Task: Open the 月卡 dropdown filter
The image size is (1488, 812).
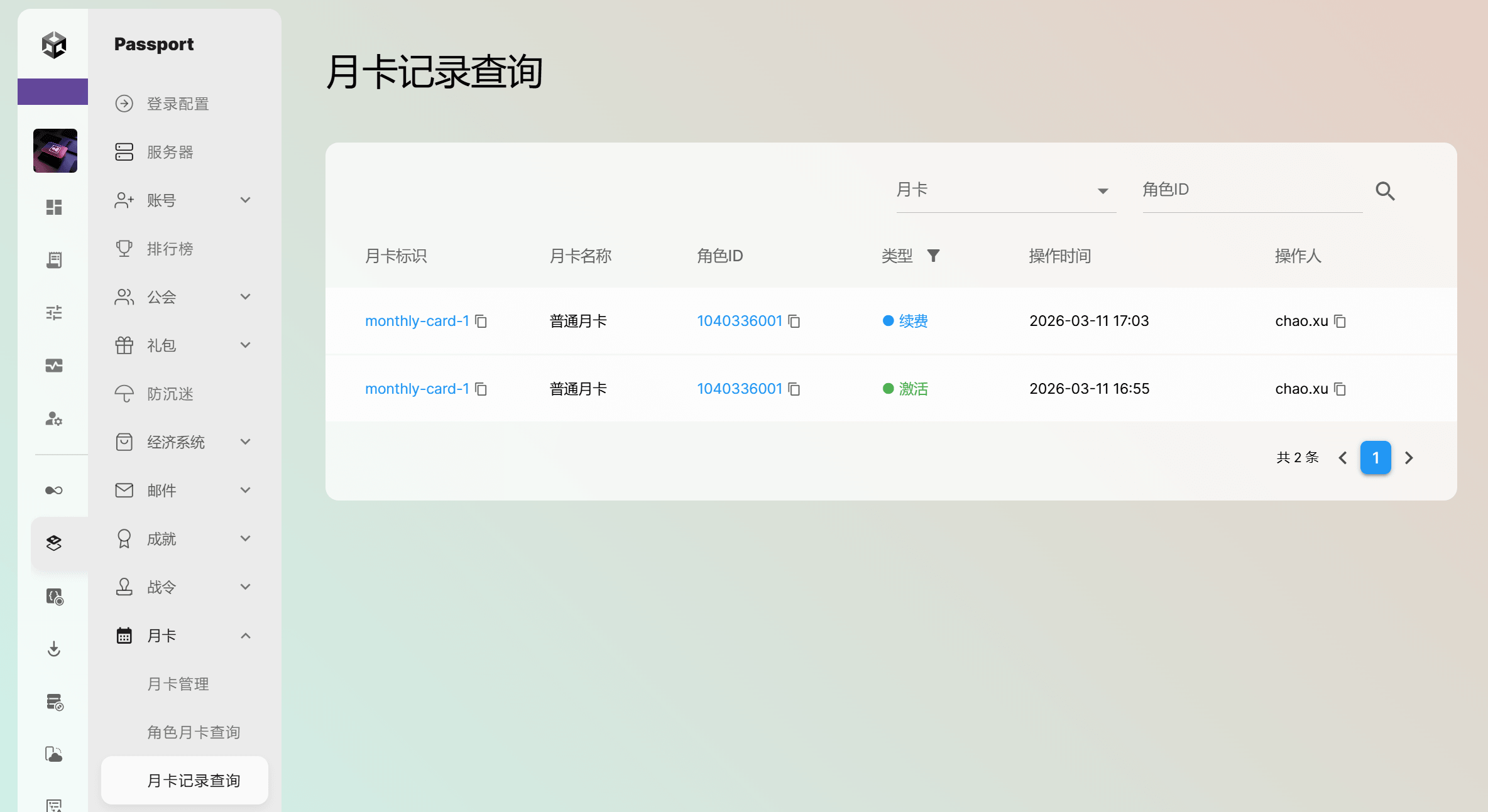Action: [1005, 190]
